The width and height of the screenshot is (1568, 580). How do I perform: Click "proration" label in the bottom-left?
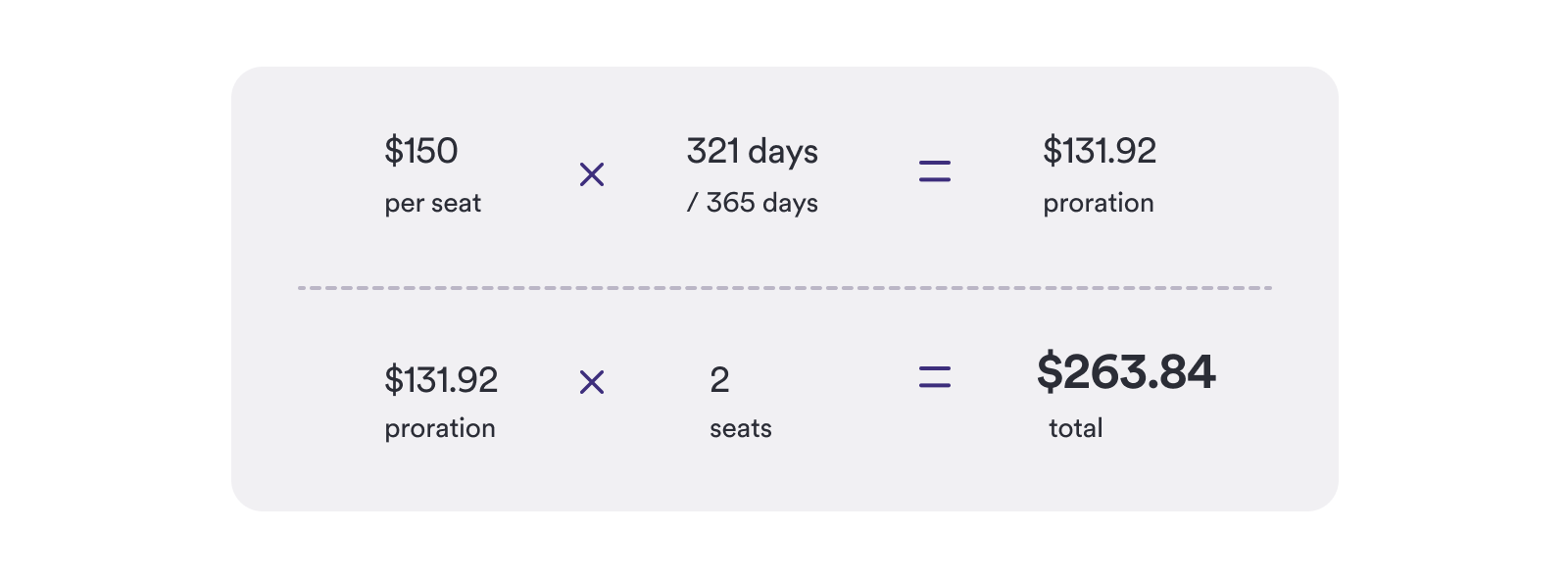pos(440,429)
